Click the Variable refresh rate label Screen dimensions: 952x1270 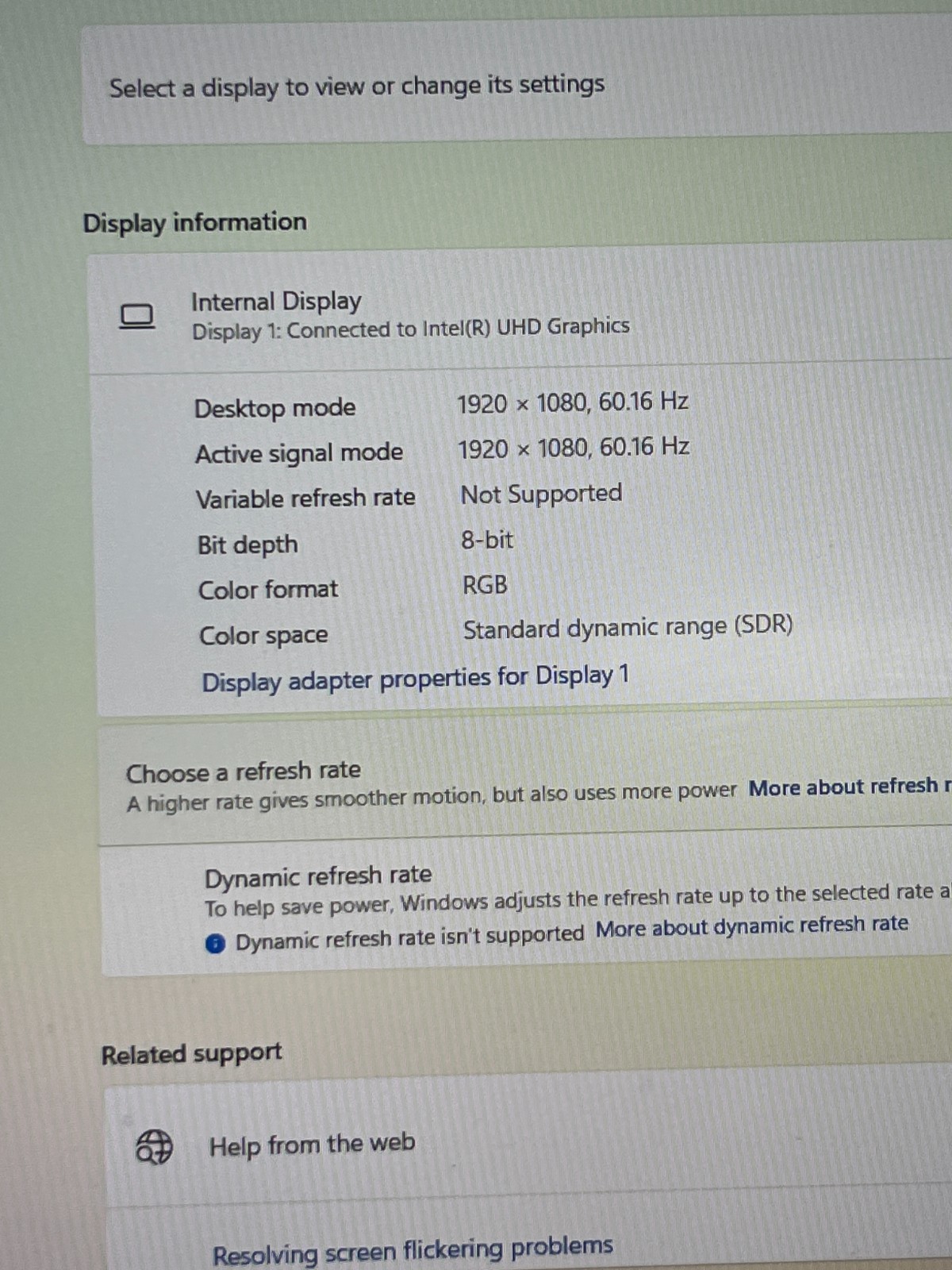point(305,498)
